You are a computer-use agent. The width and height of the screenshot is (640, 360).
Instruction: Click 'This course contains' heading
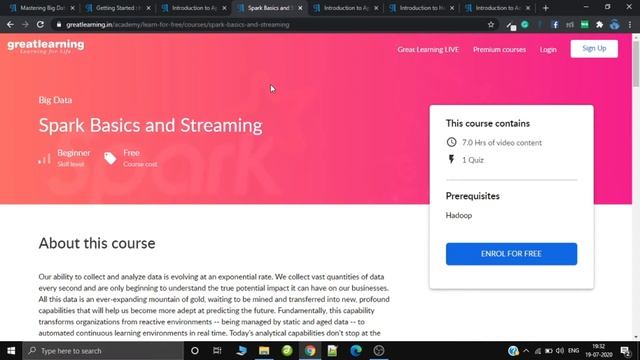click(x=488, y=123)
